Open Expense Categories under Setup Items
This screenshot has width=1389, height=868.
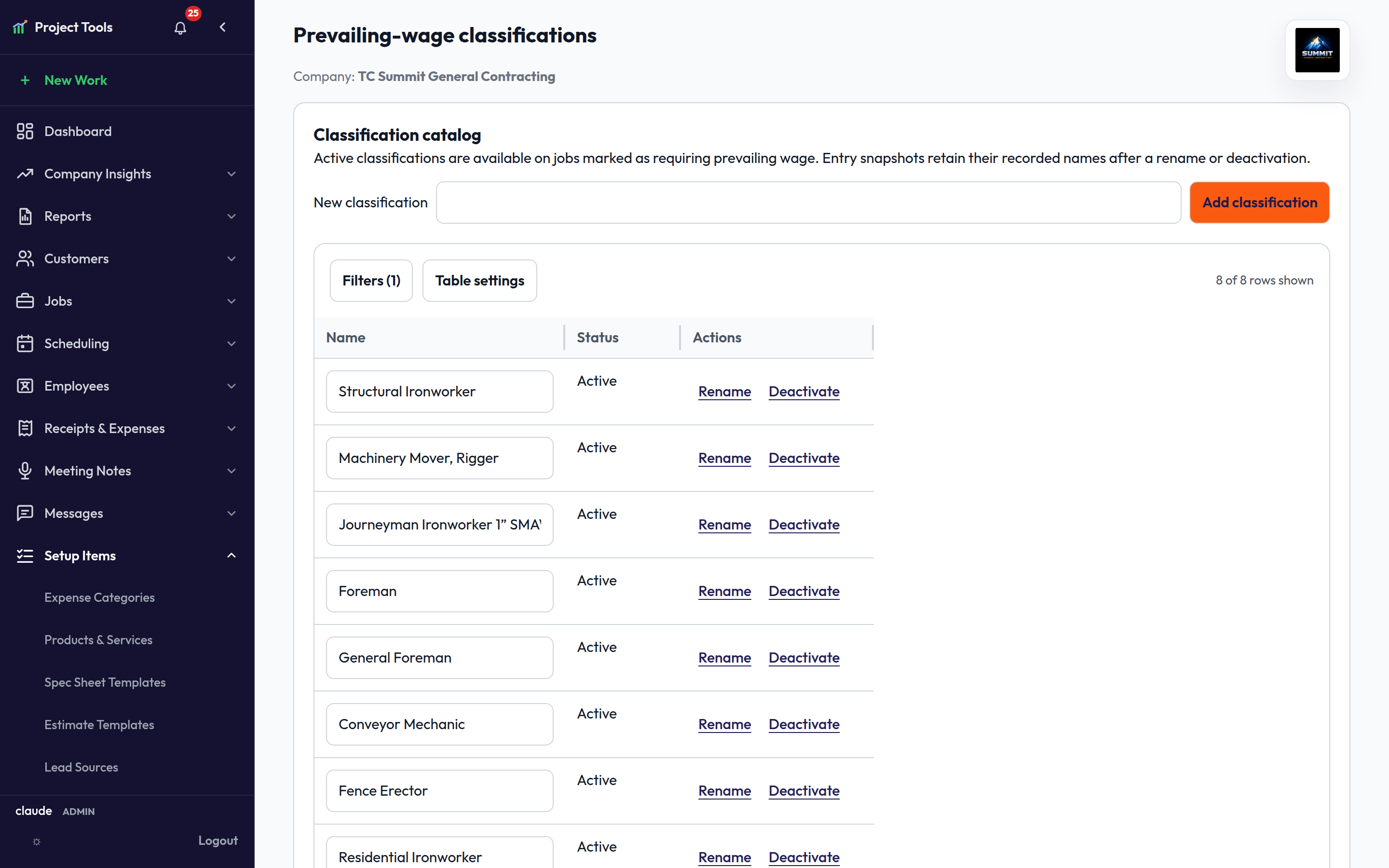99,597
